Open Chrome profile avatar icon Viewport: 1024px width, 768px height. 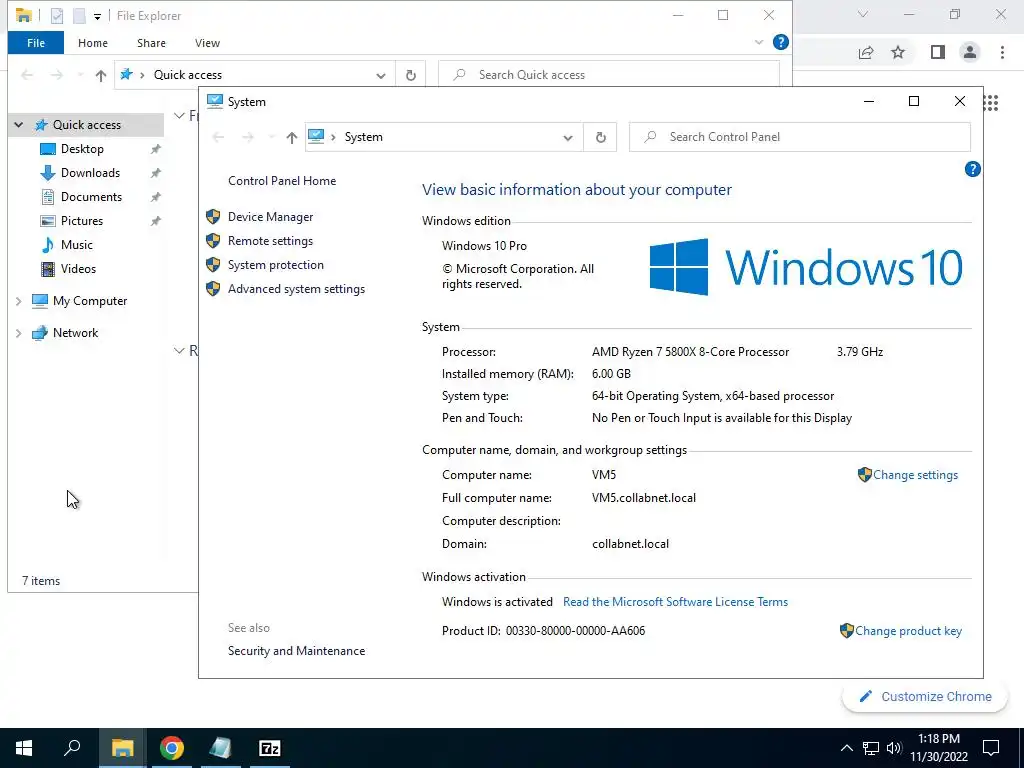click(970, 52)
